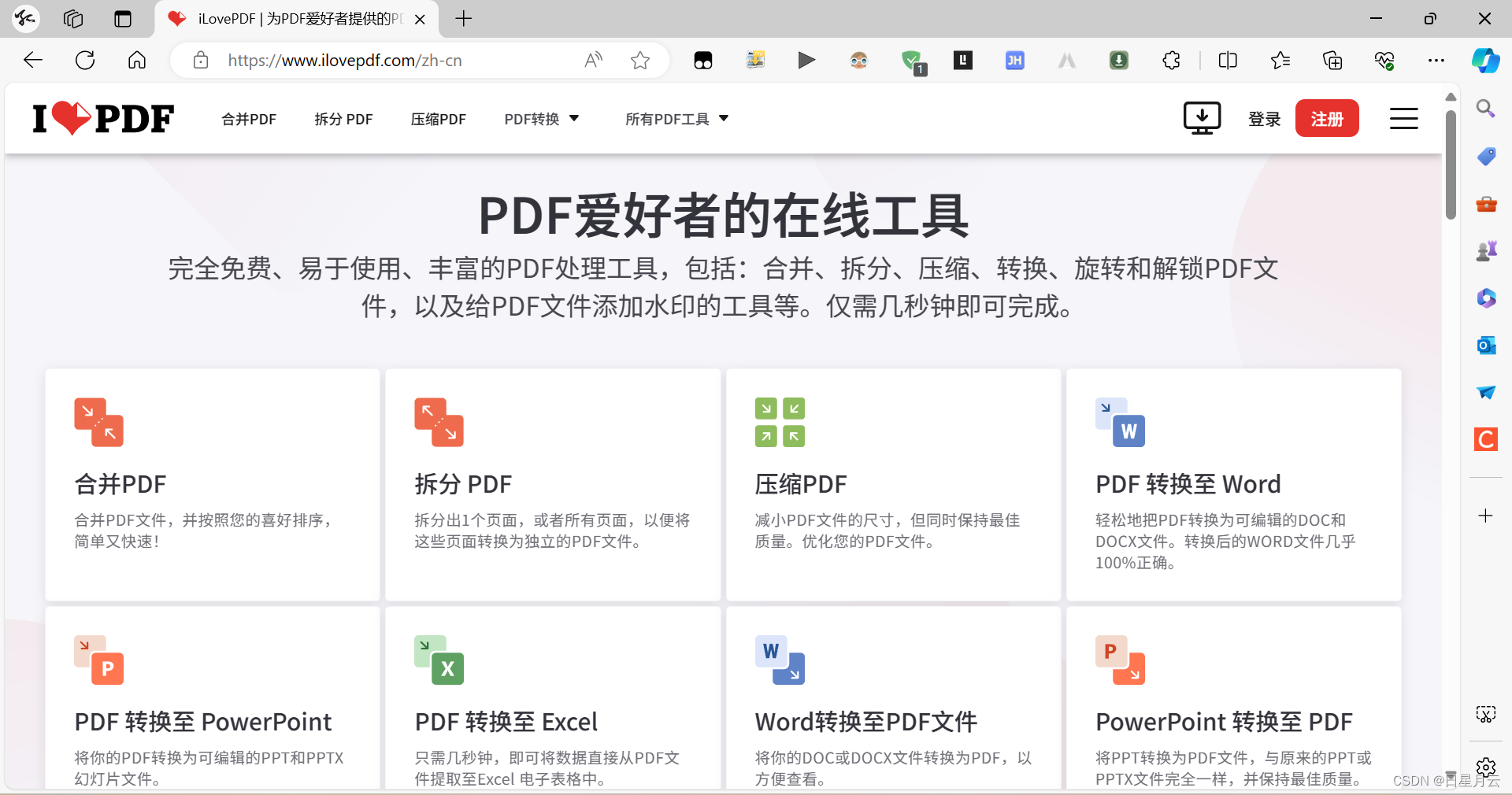The width and height of the screenshot is (1512, 795).
Task: Select 拆分 PDF in the navigation bar
Action: [343, 119]
